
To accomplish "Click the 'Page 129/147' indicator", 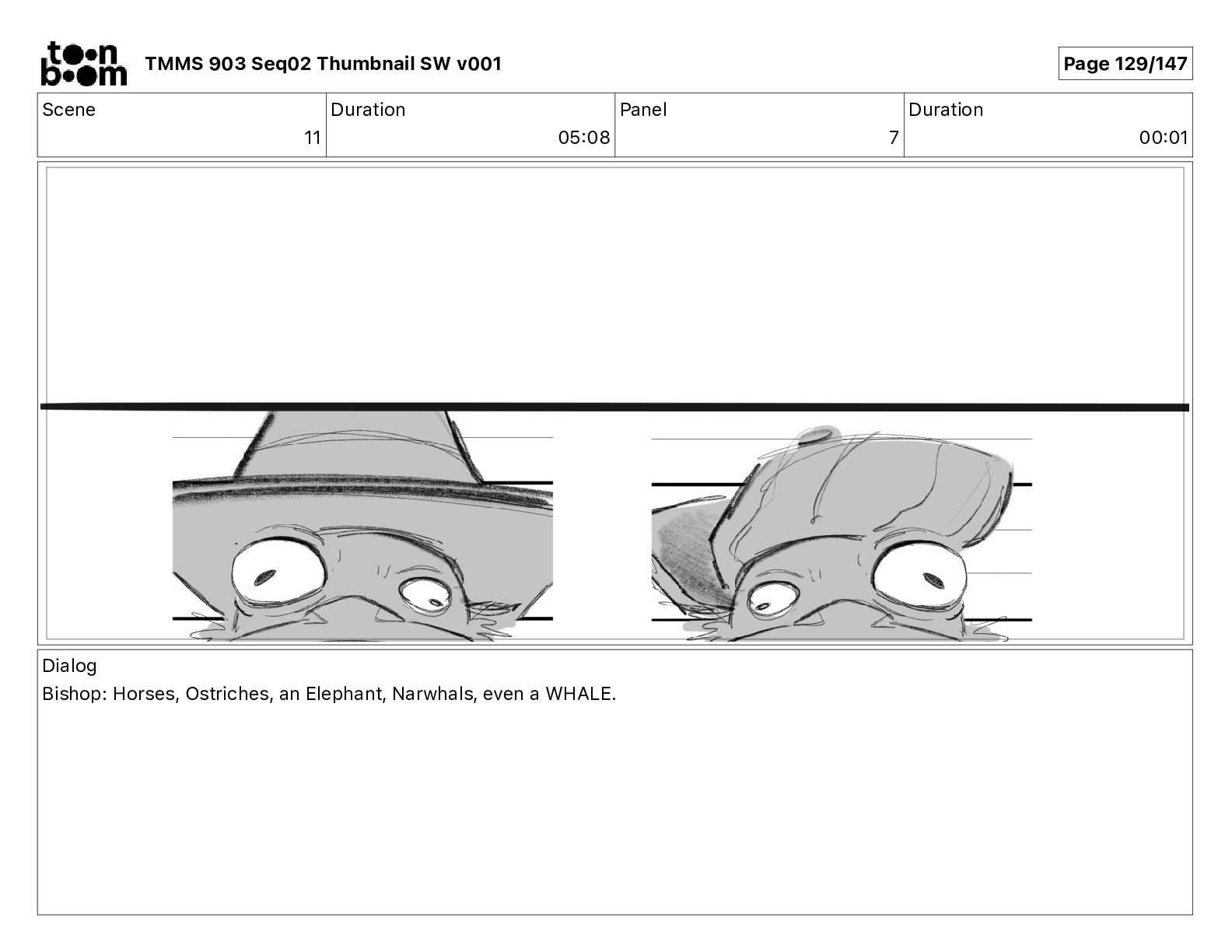I will [1125, 64].
